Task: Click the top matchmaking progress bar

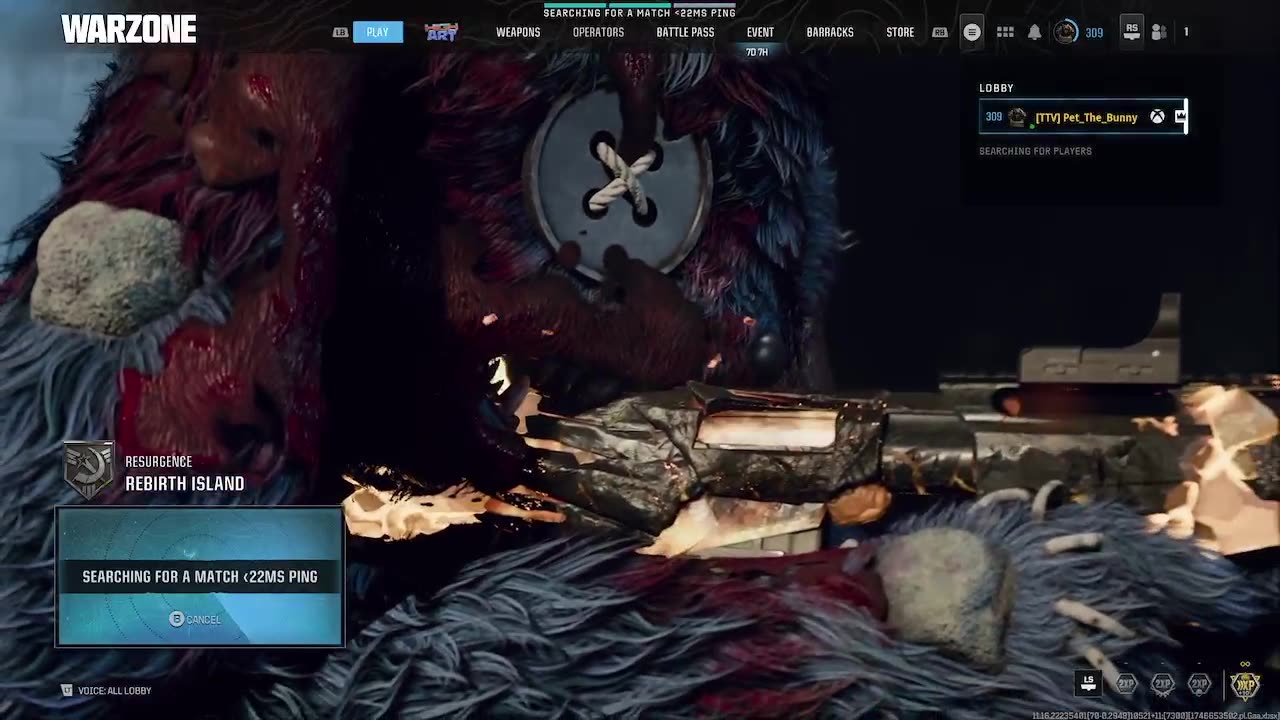Action: point(640,3)
